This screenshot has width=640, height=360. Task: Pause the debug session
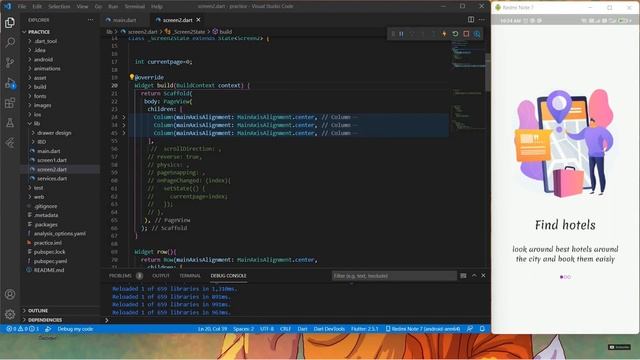tap(401, 34)
